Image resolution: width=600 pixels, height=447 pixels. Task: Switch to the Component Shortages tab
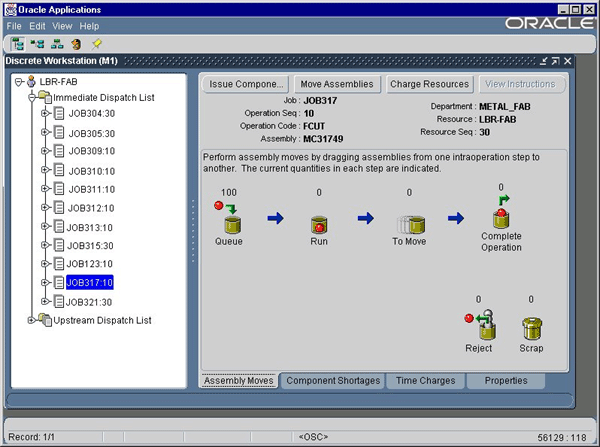pyautogui.click(x=333, y=381)
